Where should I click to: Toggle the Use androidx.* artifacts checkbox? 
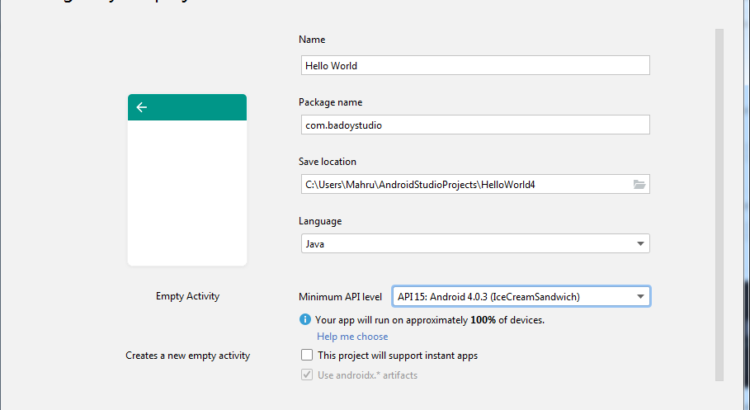(x=307, y=375)
